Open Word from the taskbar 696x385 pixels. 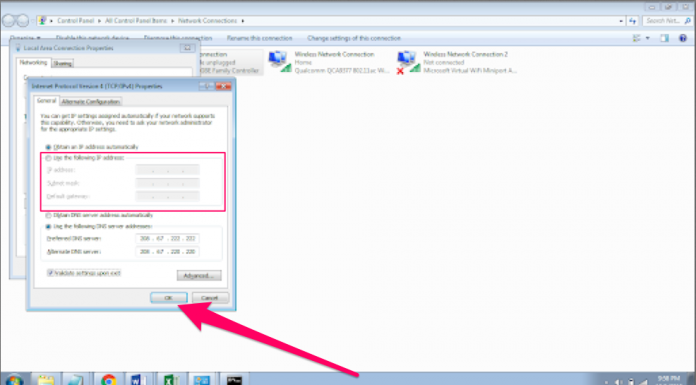(138, 380)
